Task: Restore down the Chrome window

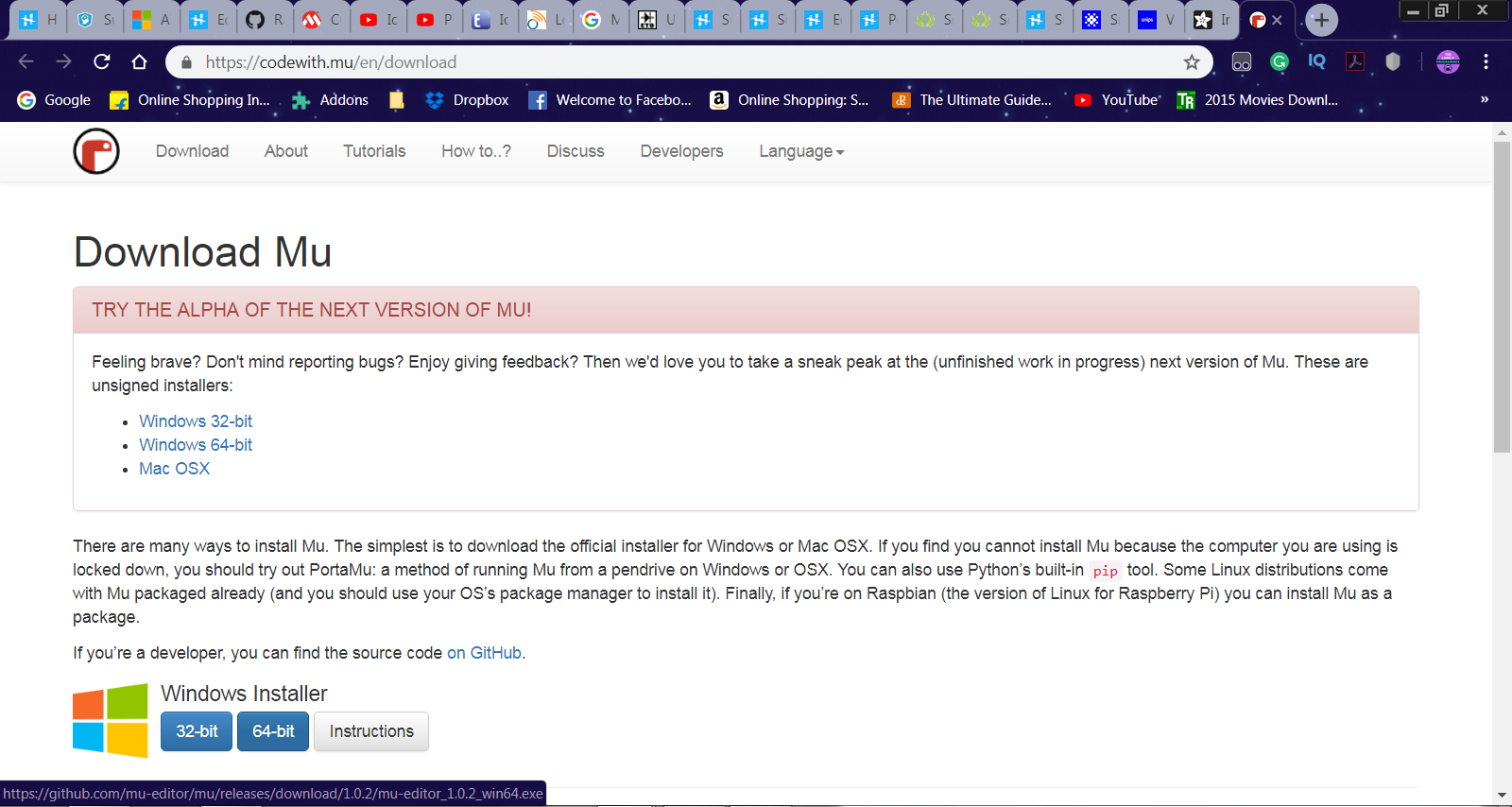Action: (1441, 11)
